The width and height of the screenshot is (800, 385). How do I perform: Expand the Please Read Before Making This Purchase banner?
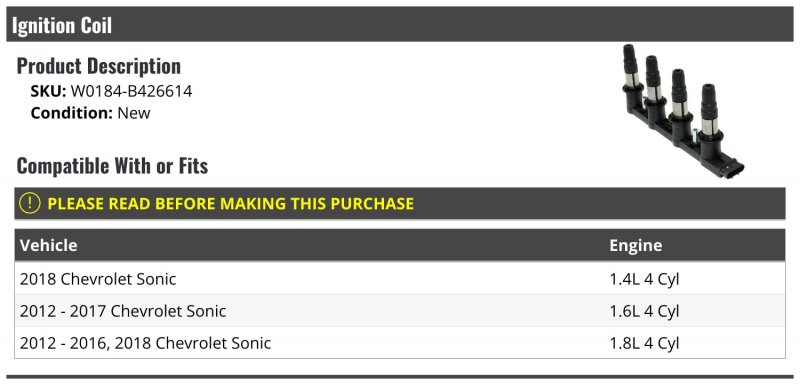pos(399,203)
